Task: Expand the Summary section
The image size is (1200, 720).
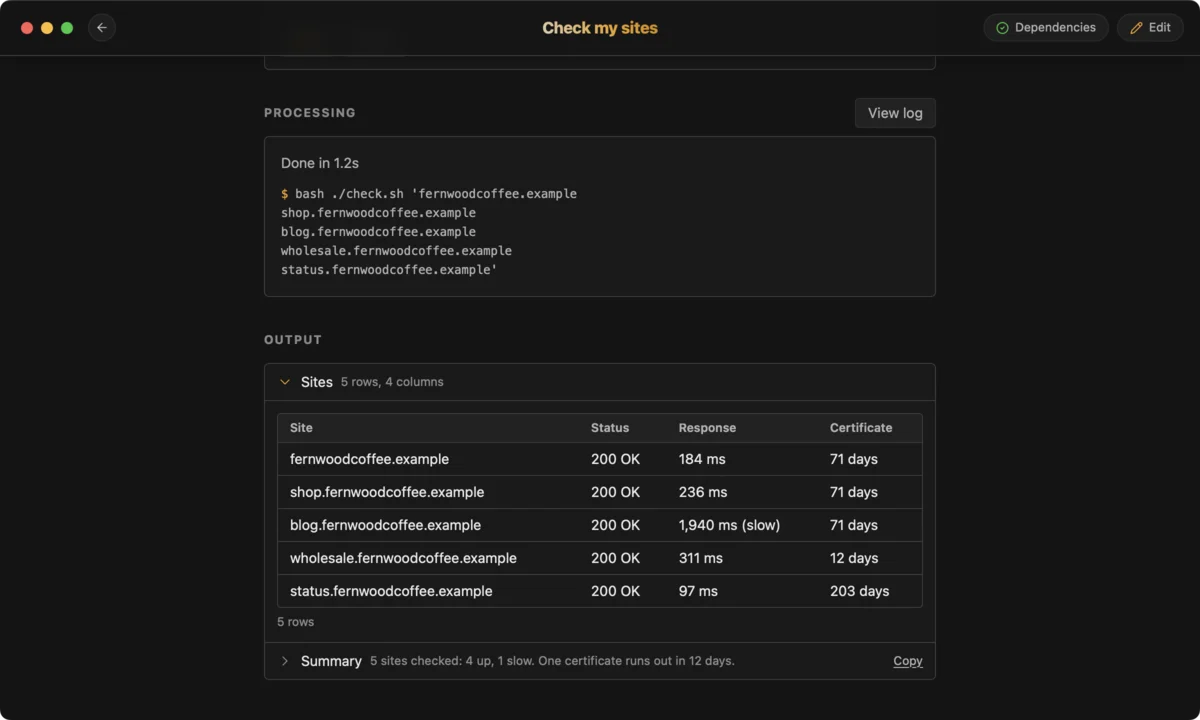Action: coord(285,661)
